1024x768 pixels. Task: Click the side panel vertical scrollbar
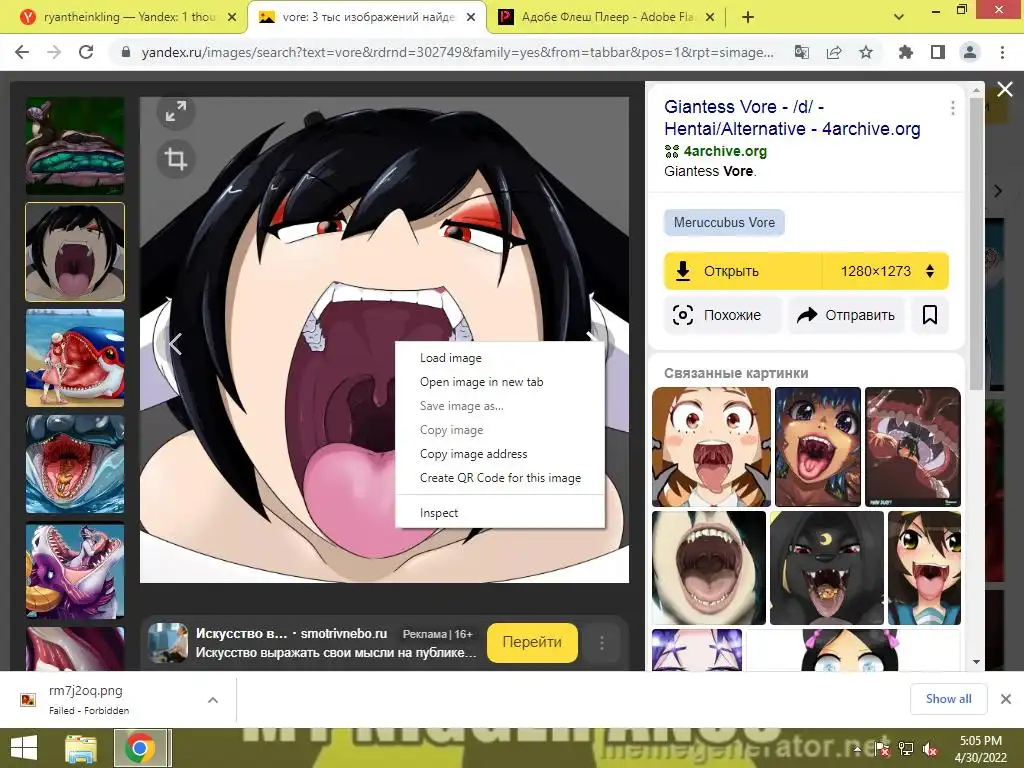[x=976, y=242]
